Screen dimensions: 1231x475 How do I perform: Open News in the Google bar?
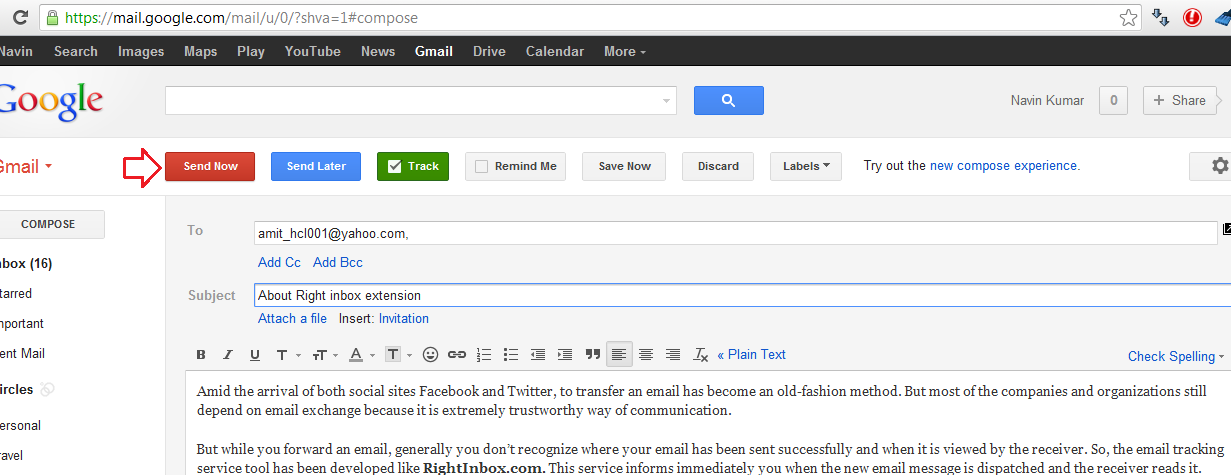(x=378, y=51)
